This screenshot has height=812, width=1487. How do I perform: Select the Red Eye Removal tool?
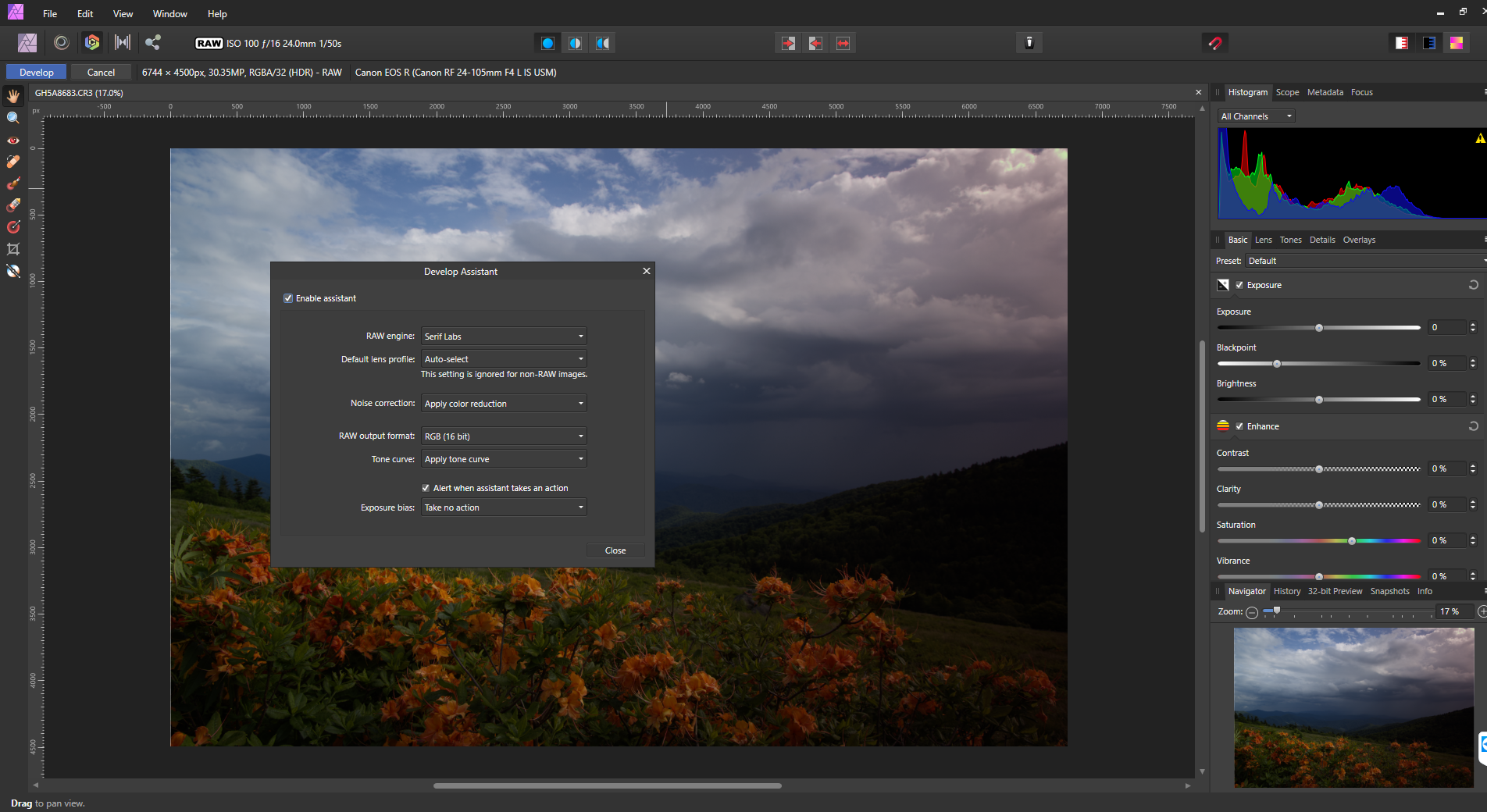click(13, 140)
